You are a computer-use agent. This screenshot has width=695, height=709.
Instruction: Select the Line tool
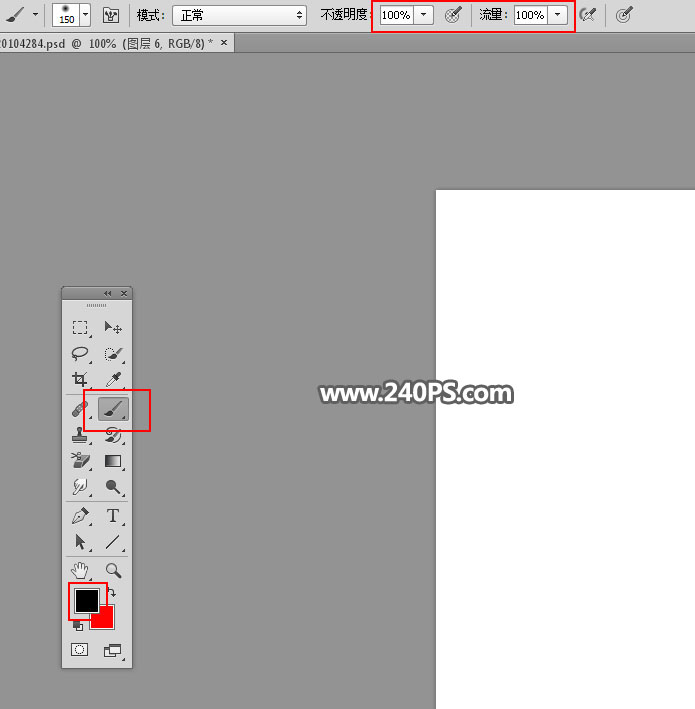coord(113,542)
